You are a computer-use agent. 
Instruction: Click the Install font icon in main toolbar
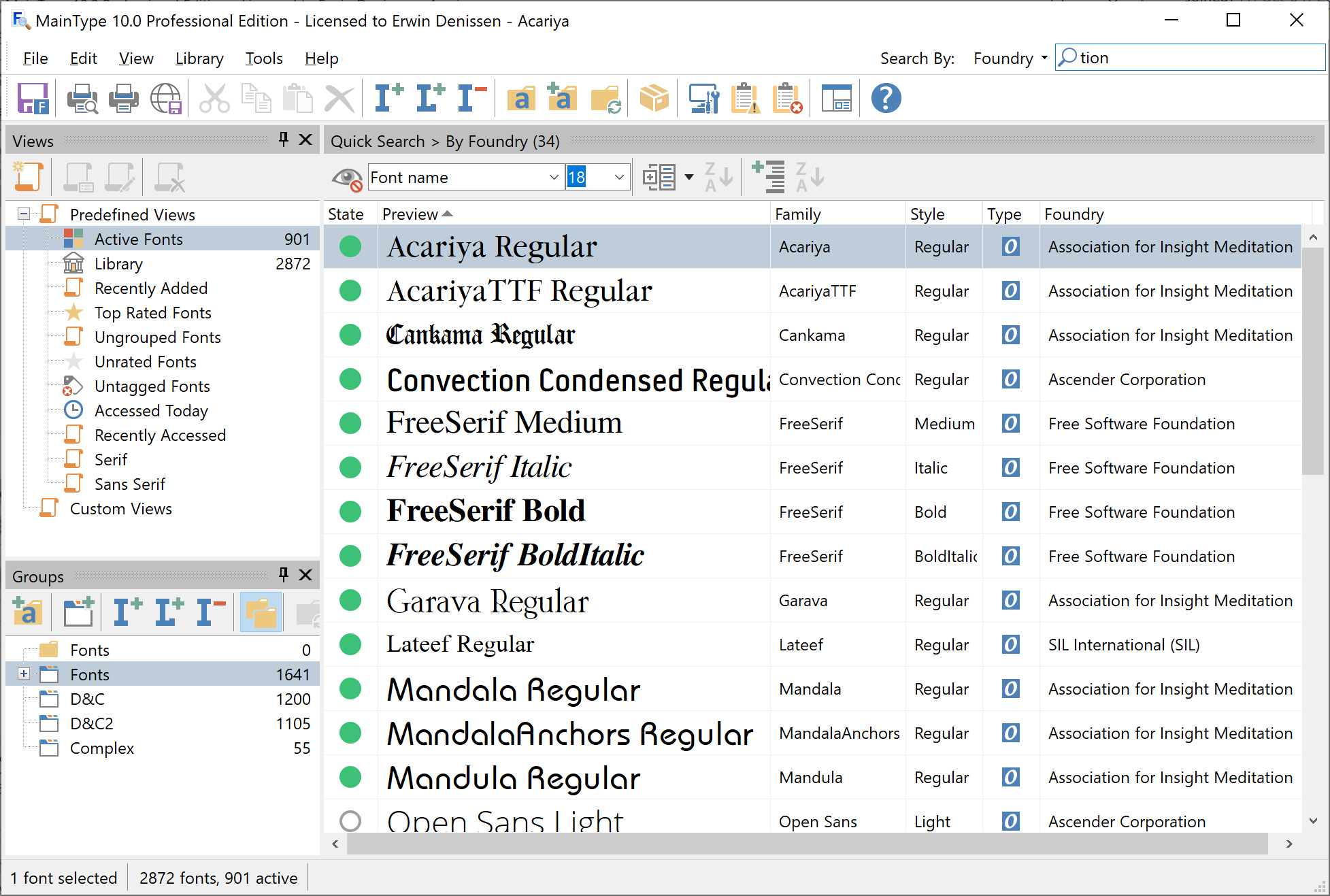click(x=389, y=99)
